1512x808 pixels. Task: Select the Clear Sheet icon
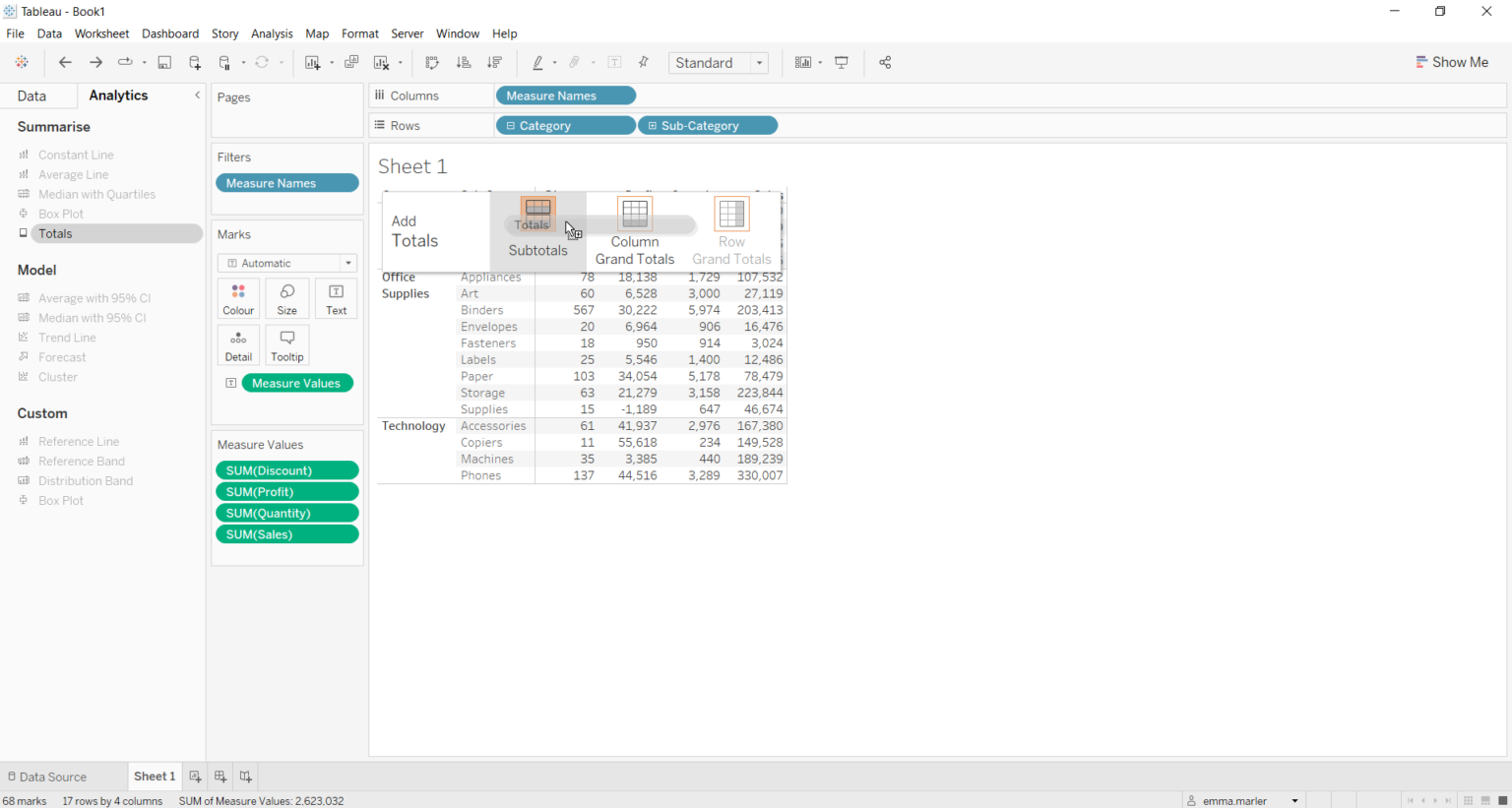click(x=380, y=62)
